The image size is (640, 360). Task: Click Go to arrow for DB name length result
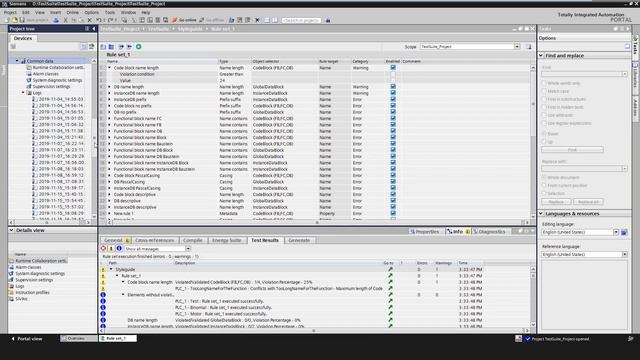point(390,320)
